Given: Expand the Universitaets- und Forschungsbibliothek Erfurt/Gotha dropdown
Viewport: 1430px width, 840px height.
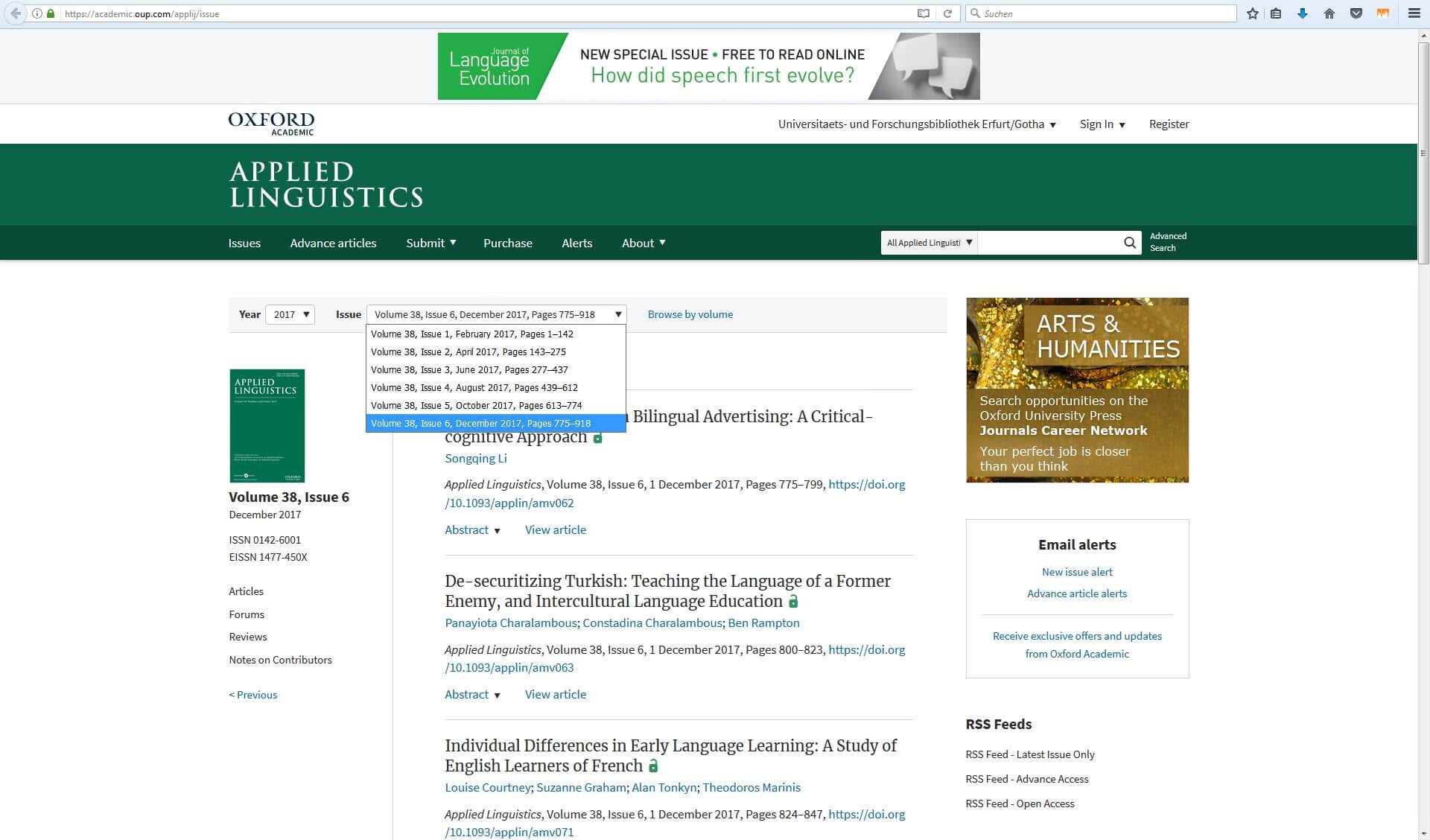Looking at the screenshot, I should (x=917, y=124).
